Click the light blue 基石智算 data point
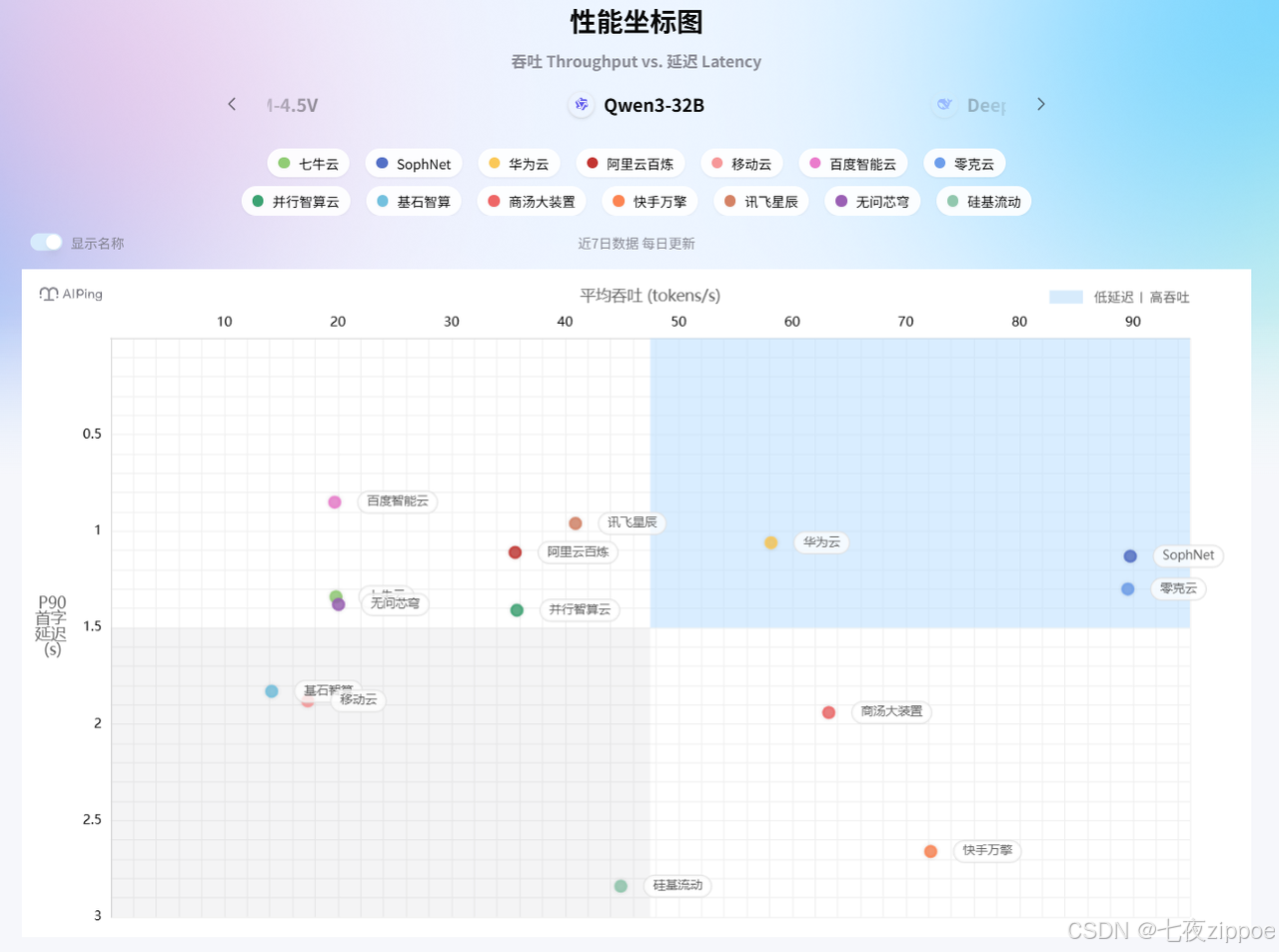 [x=272, y=691]
